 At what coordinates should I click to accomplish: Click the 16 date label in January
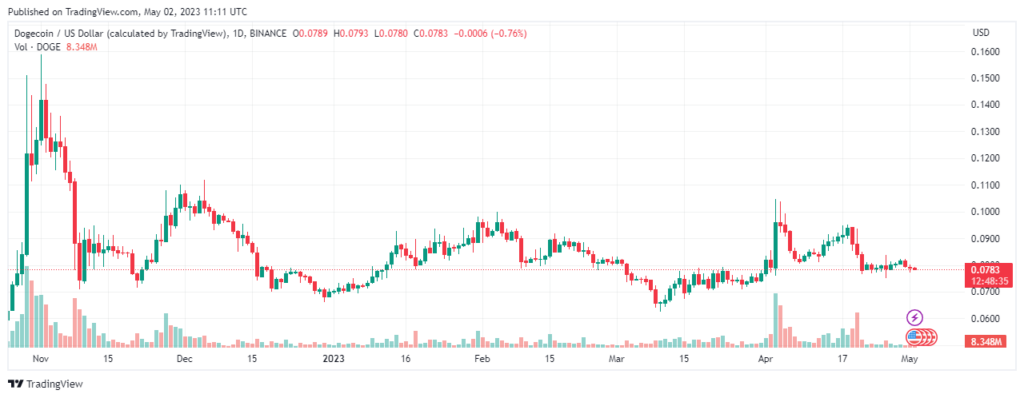pyautogui.click(x=406, y=359)
